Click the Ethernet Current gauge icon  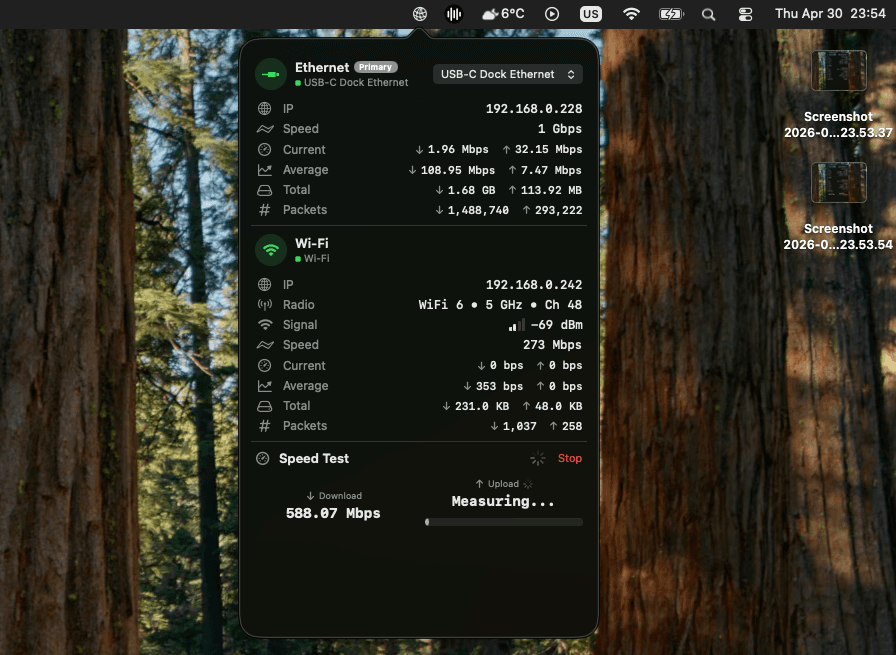click(265, 150)
